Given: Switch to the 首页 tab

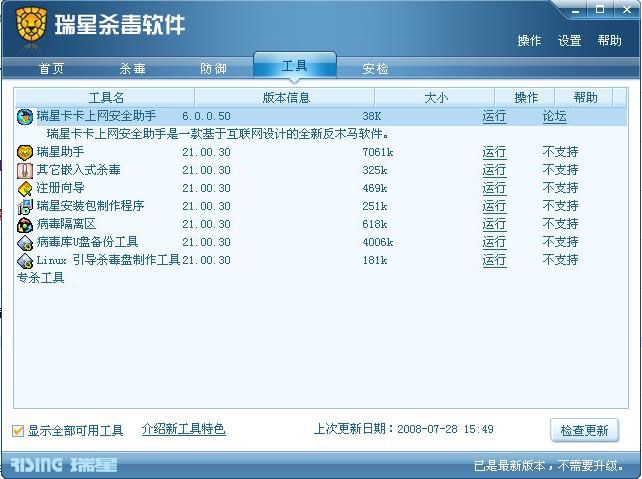Looking at the screenshot, I should click(x=52, y=68).
